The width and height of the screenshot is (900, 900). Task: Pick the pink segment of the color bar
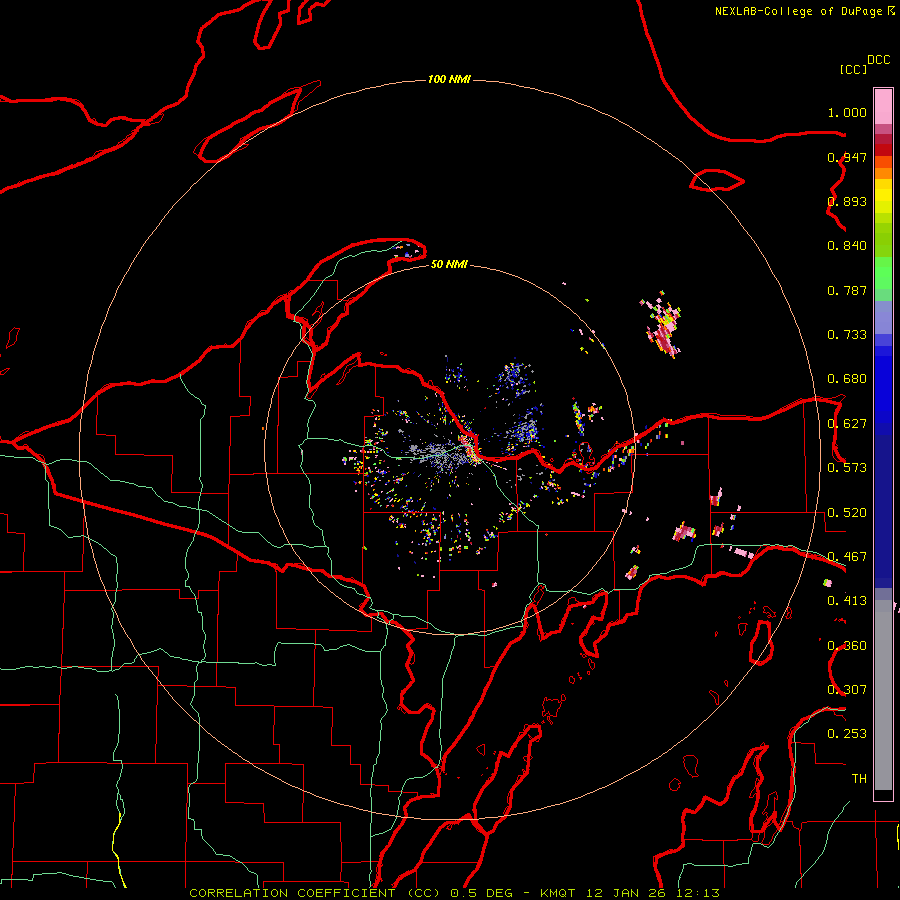[883, 107]
